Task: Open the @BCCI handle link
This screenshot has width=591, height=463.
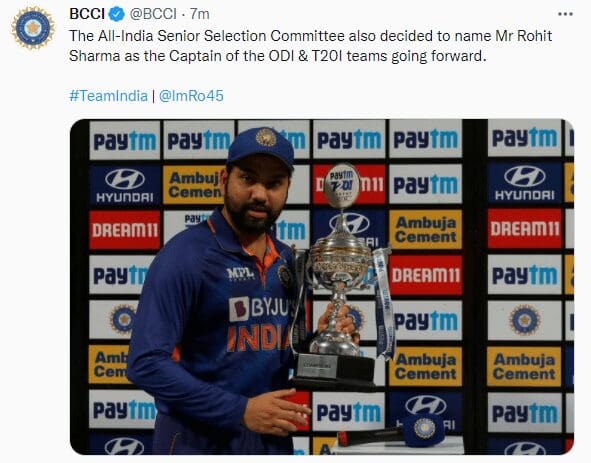Action: (153, 14)
